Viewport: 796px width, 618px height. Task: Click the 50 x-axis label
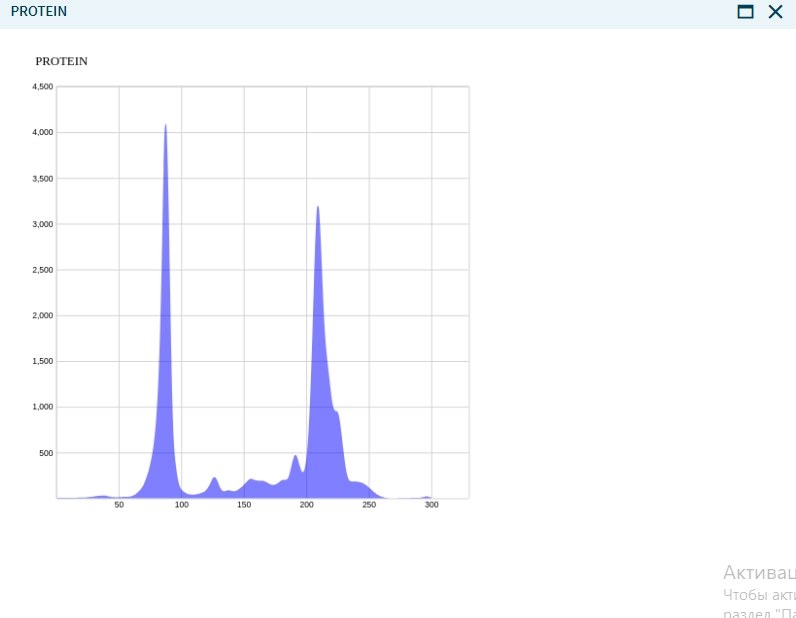click(x=119, y=505)
